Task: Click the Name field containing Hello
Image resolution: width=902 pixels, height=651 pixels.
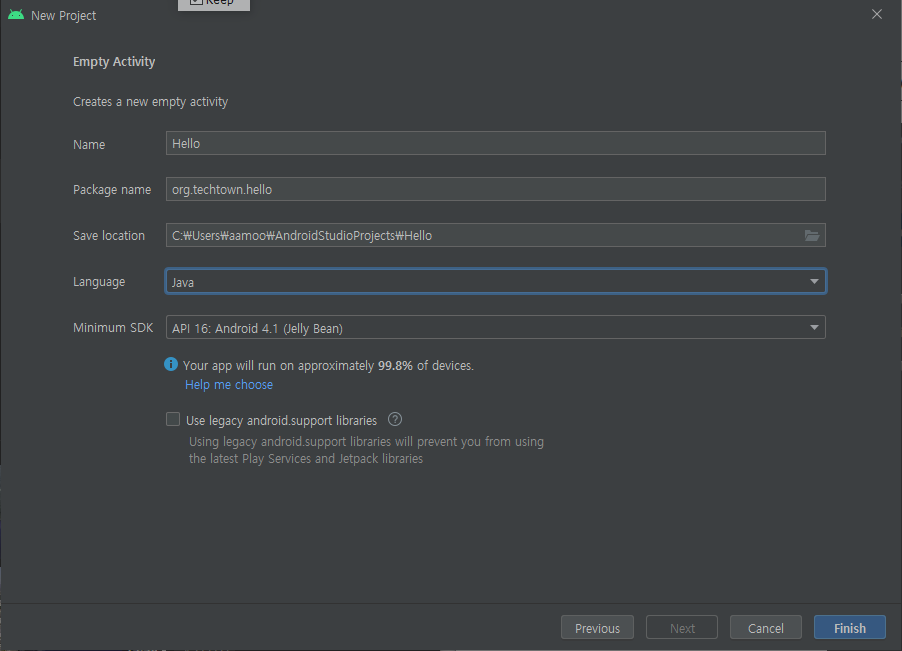Action: pyautogui.click(x=496, y=143)
